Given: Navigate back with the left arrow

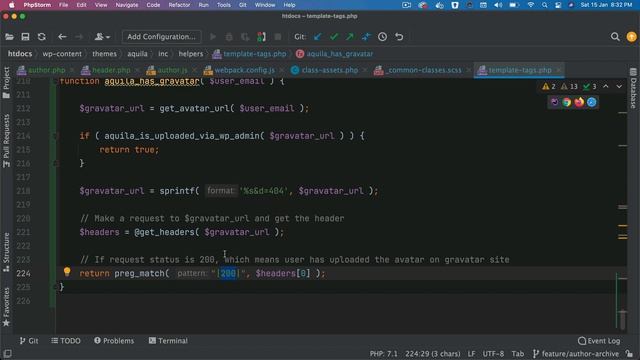Looking at the screenshot, I should (x=62, y=37).
